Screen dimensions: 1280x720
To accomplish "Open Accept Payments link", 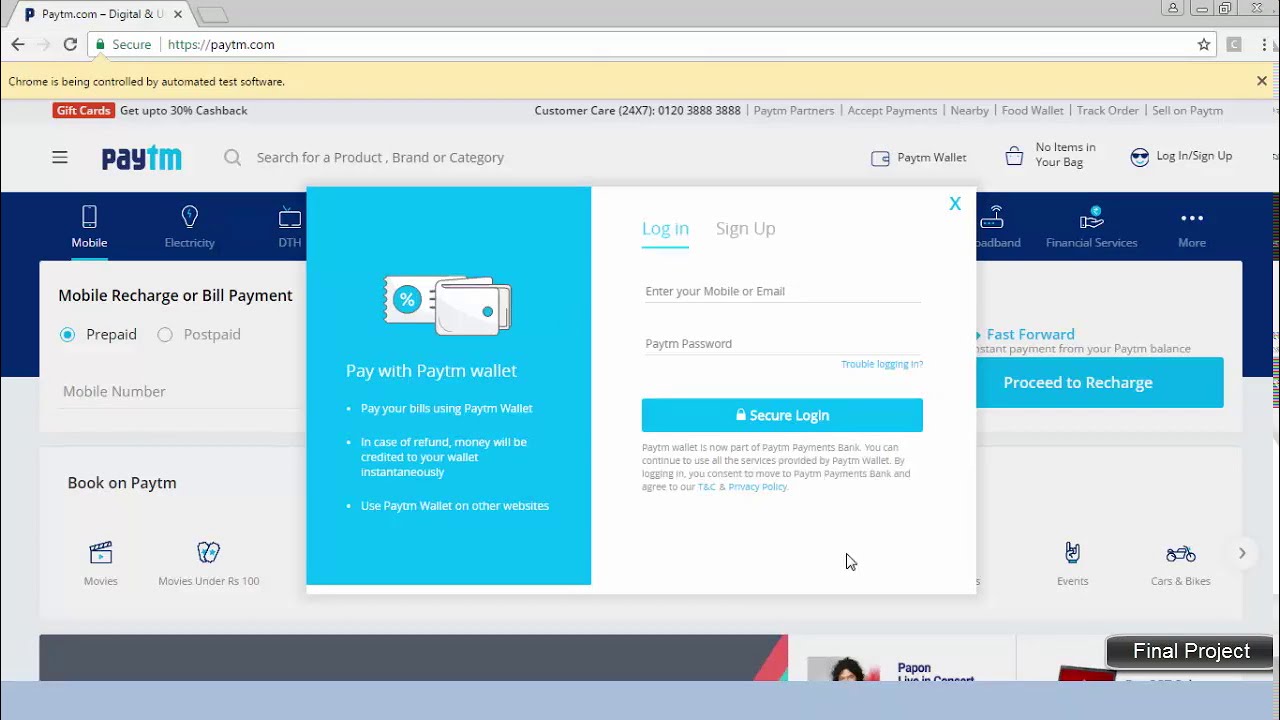I will coord(892,111).
